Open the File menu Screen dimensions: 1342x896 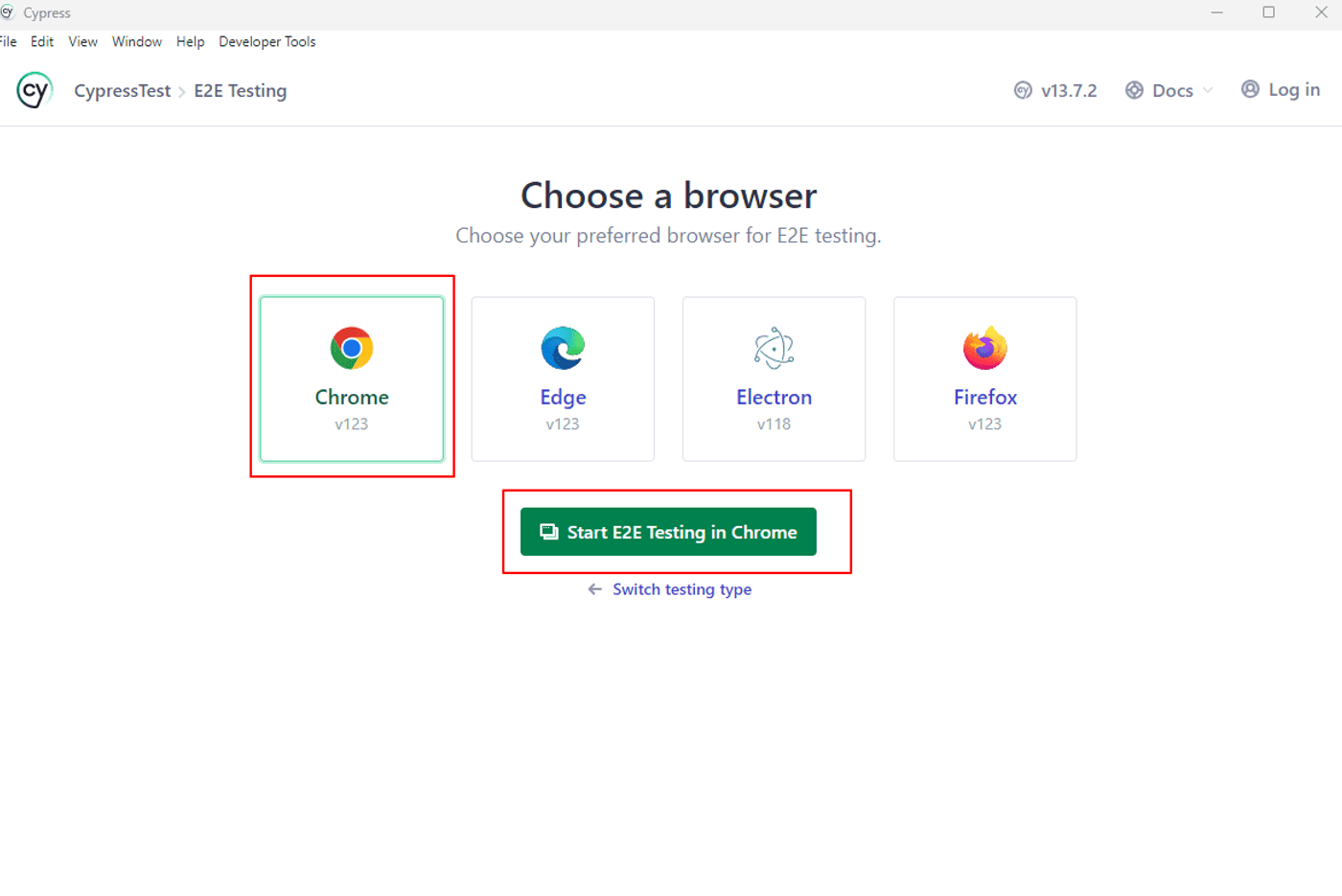point(9,41)
